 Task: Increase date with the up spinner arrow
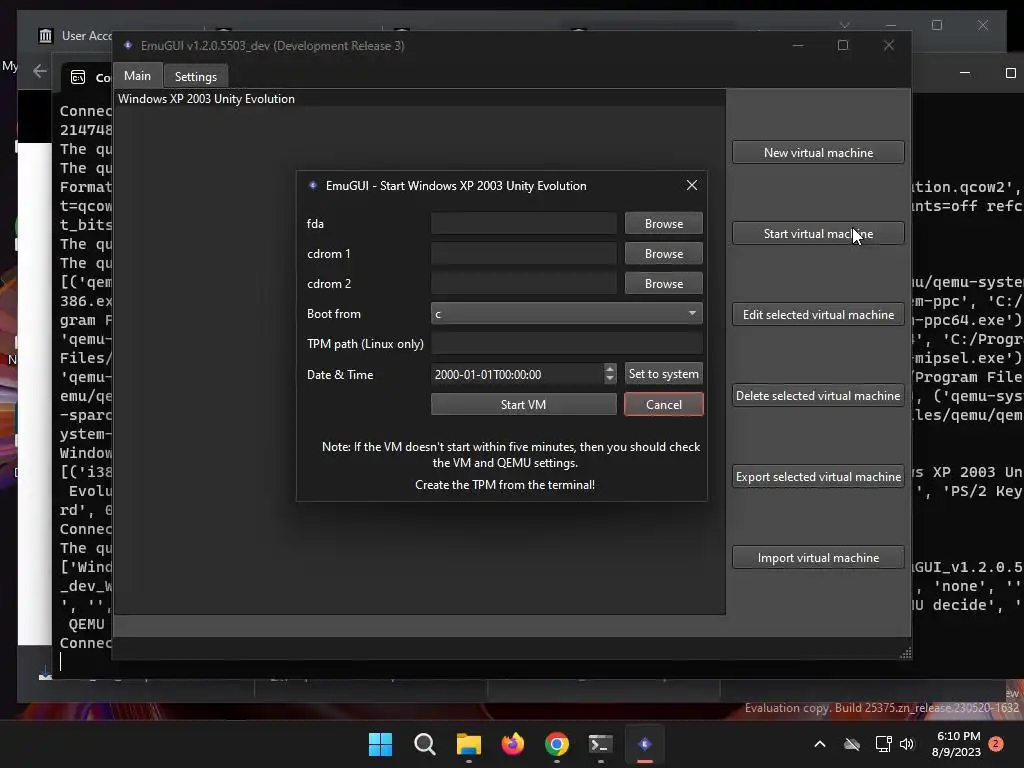[609, 369]
